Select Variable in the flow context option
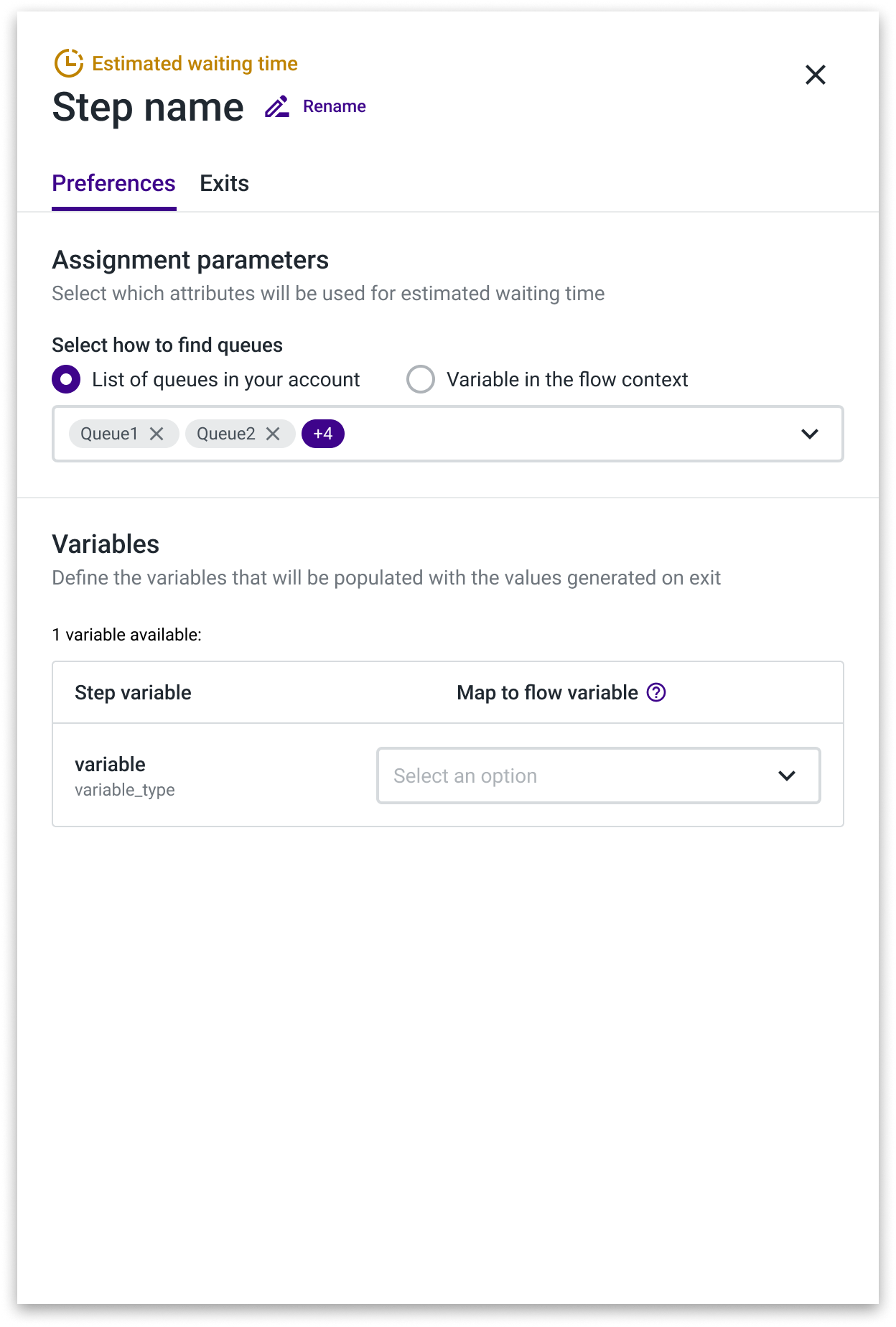Screen dimensions: 896x1327 point(421,379)
